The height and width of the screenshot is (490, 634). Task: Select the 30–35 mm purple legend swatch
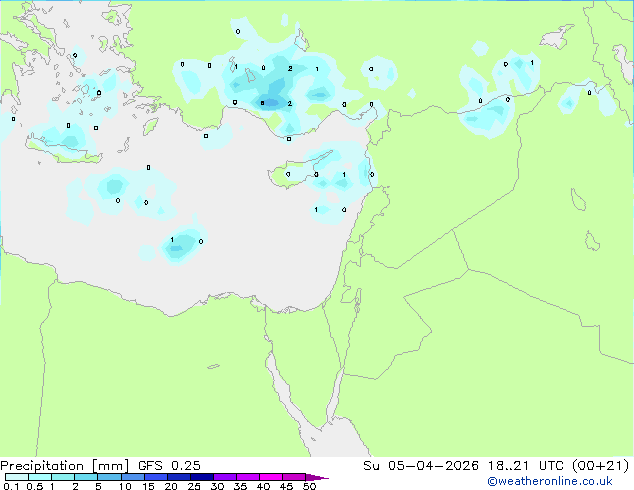225,477
